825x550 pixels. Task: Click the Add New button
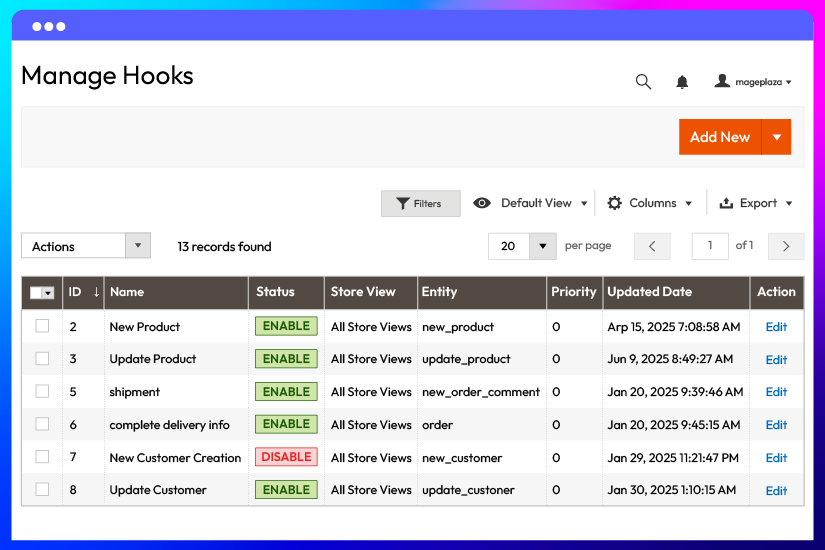tap(719, 137)
